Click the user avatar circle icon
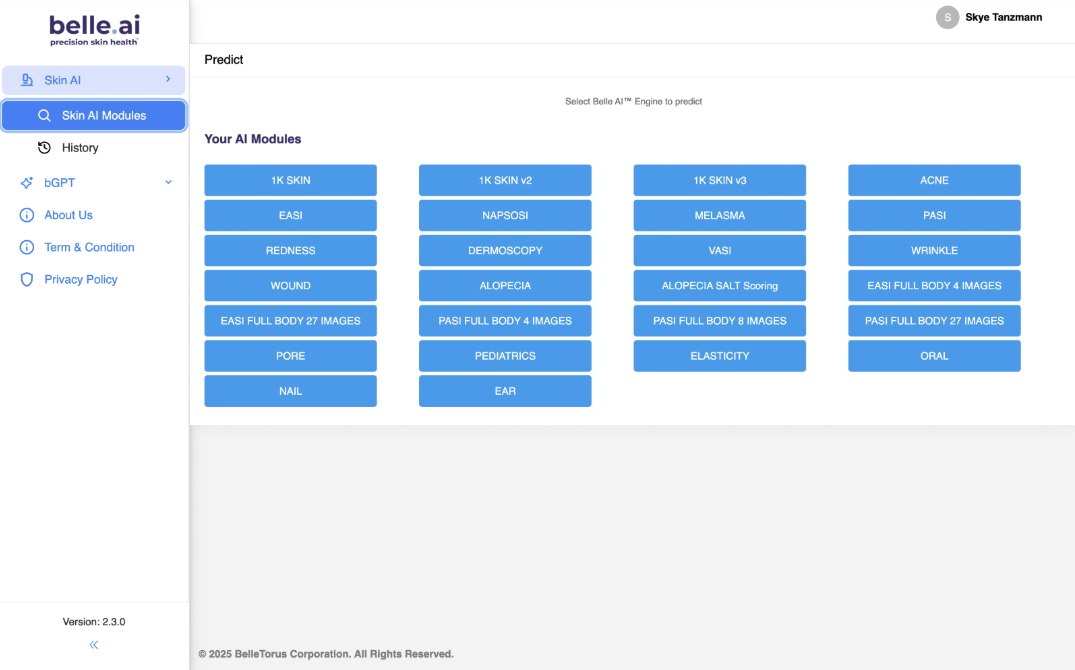This screenshot has height=670, width=1075. tap(947, 17)
